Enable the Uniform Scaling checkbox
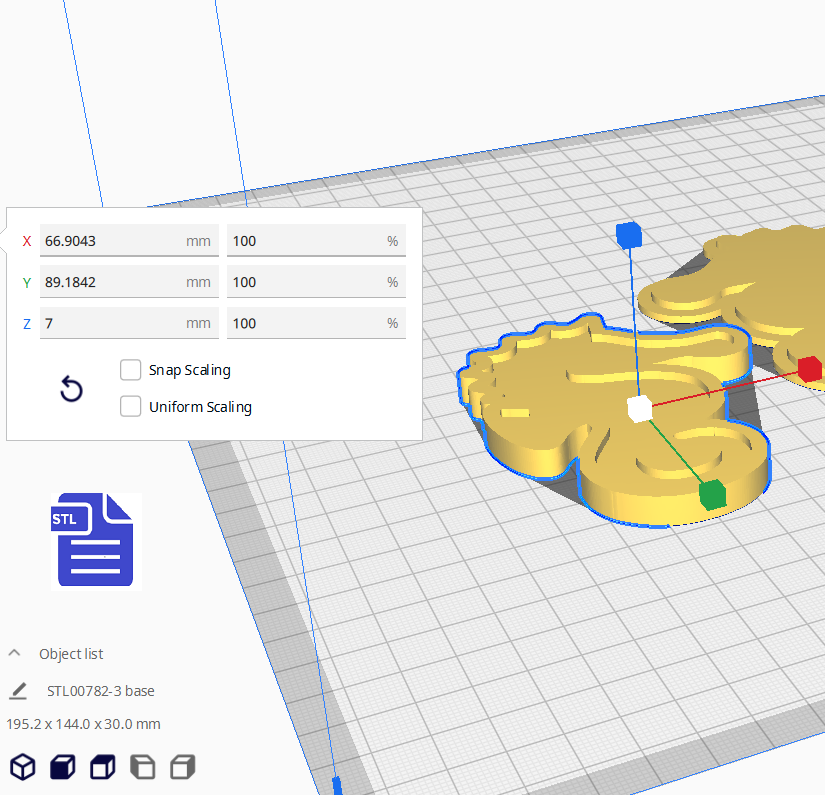Viewport: 825px width, 795px height. [x=130, y=407]
